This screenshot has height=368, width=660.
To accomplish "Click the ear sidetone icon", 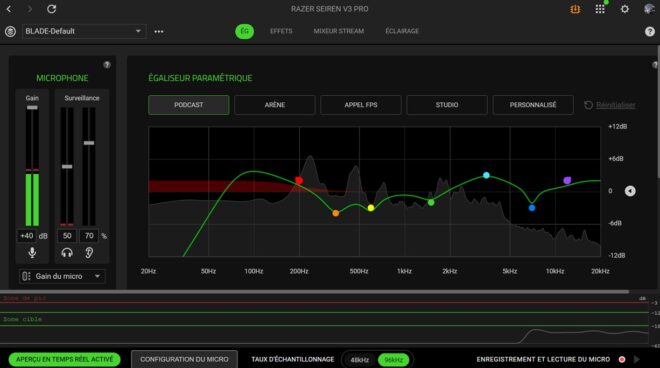I will point(89,253).
